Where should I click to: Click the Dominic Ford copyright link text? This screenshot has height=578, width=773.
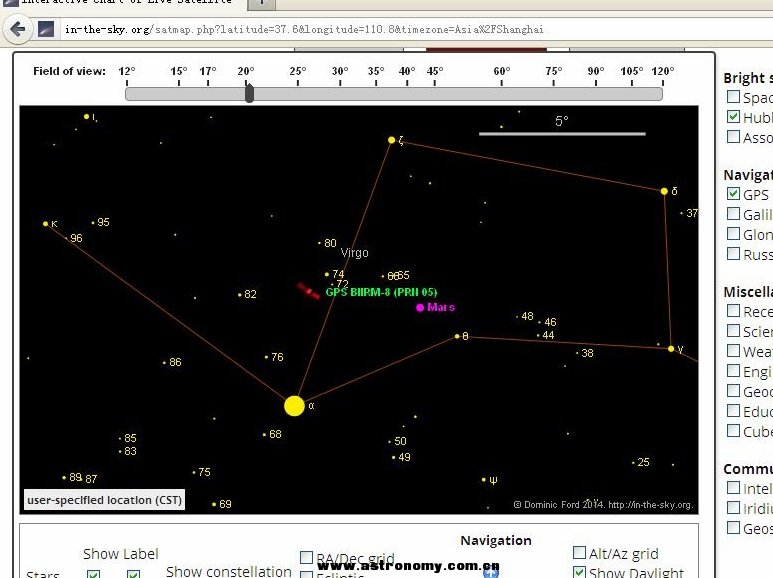pos(603,505)
